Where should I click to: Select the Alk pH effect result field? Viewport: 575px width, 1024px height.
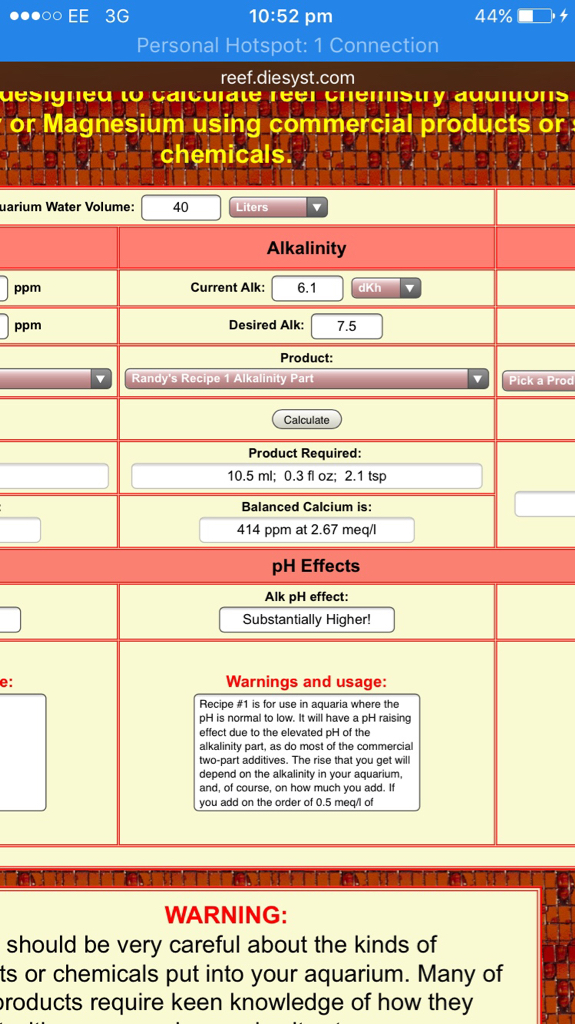point(306,620)
